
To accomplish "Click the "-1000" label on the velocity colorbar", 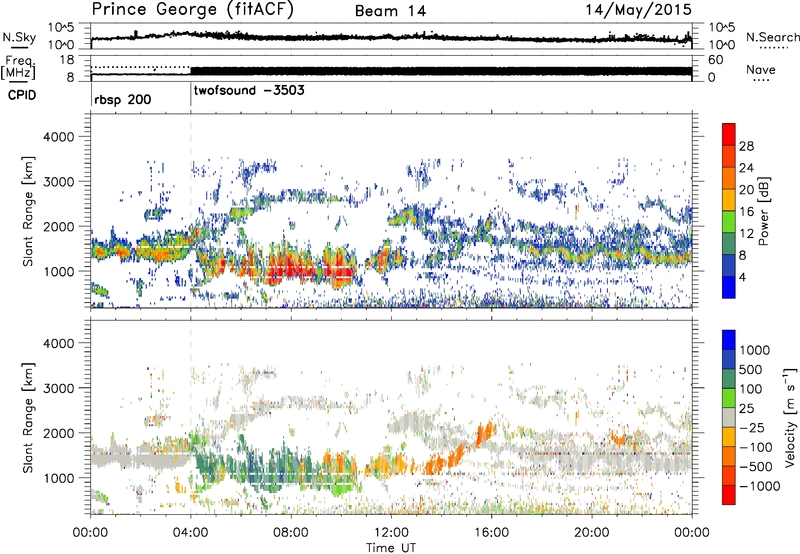I will [759, 486].
